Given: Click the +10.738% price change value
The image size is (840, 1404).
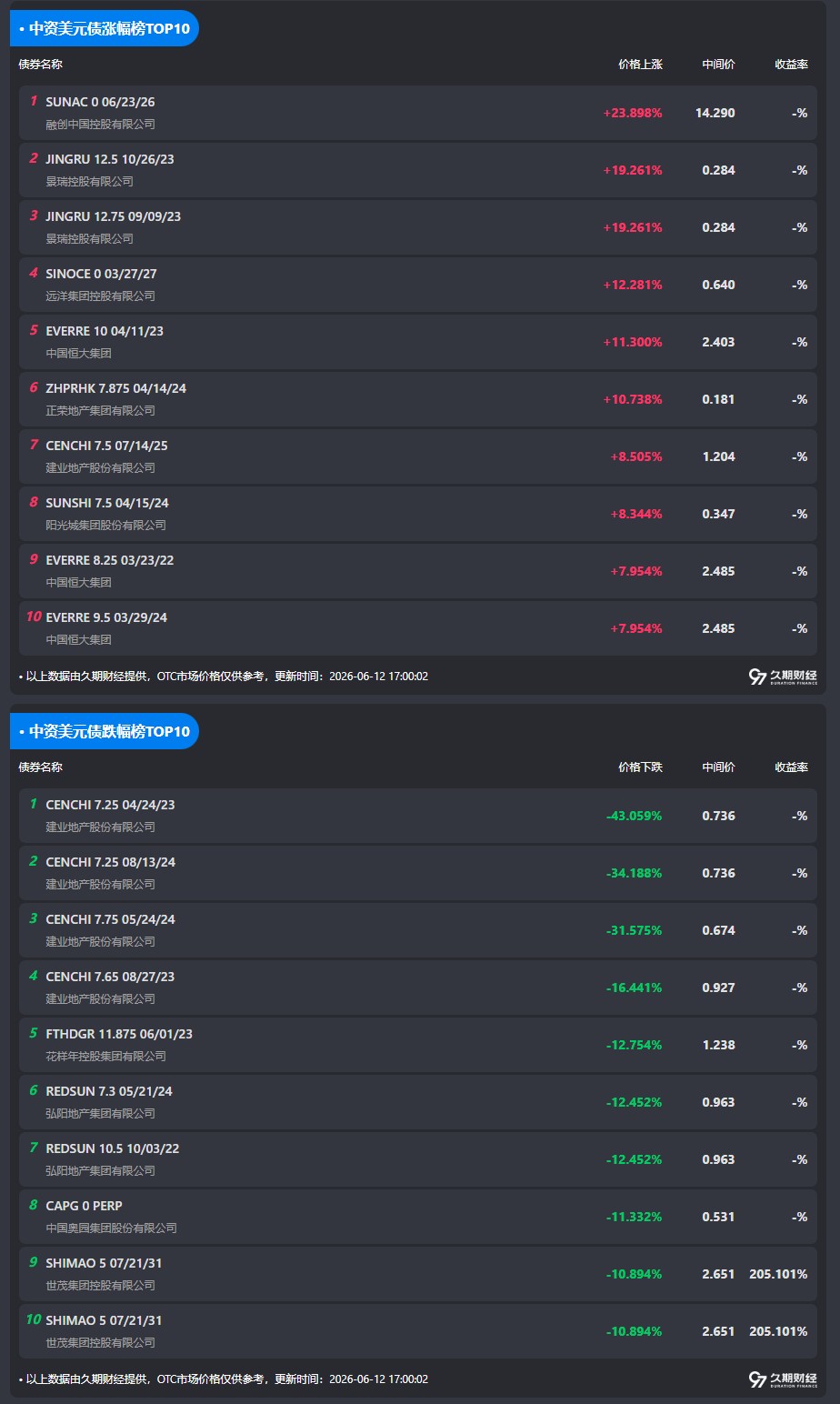Looking at the screenshot, I should (x=633, y=399).
